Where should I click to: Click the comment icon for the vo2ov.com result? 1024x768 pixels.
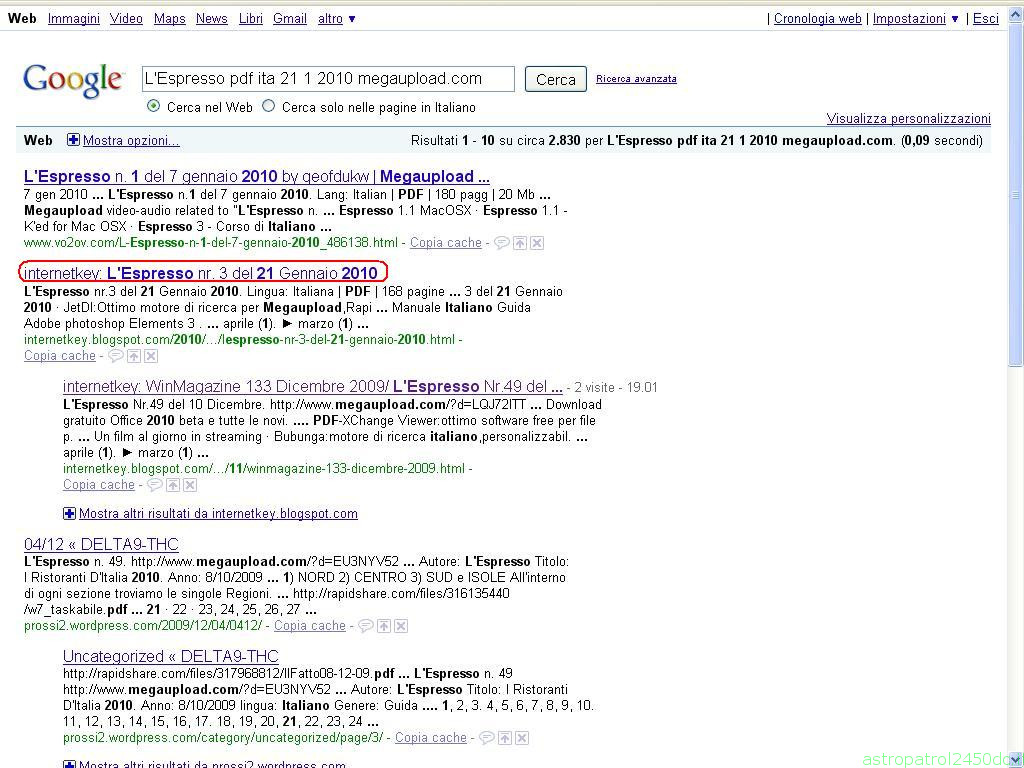click(502, 243)
